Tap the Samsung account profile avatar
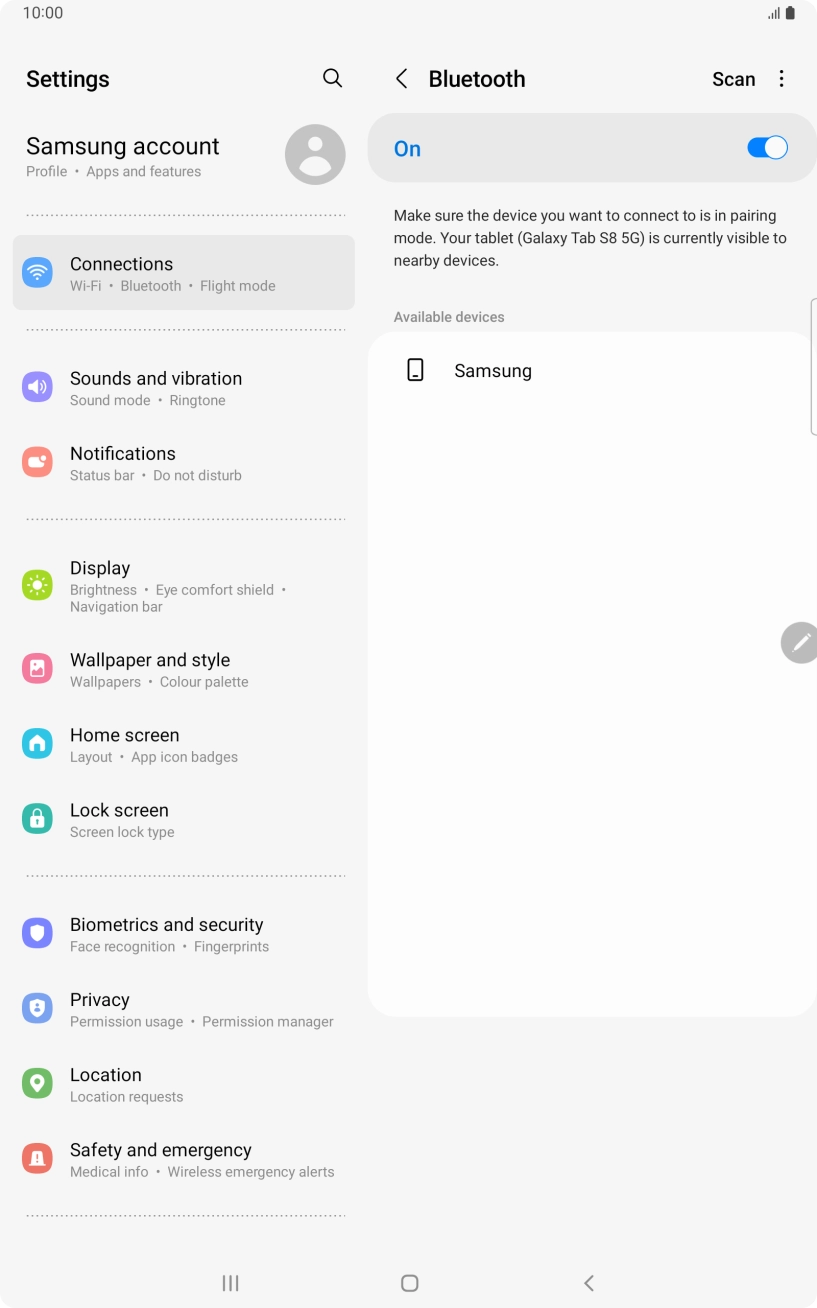 click(x=315, y=155)
